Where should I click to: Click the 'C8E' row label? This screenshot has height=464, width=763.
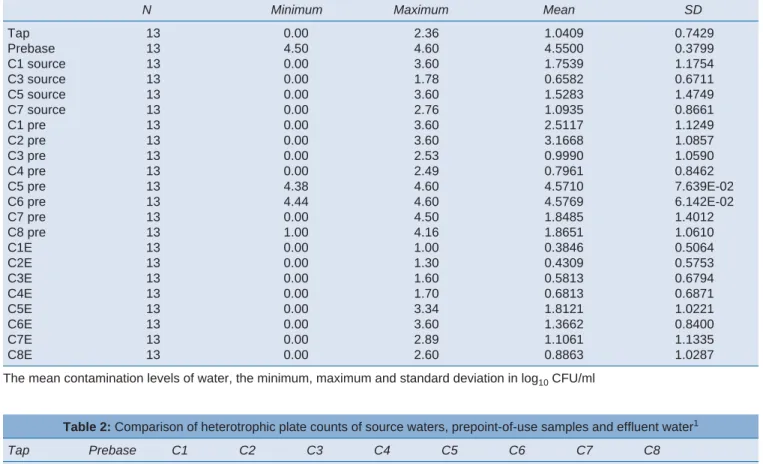(20, 355)
